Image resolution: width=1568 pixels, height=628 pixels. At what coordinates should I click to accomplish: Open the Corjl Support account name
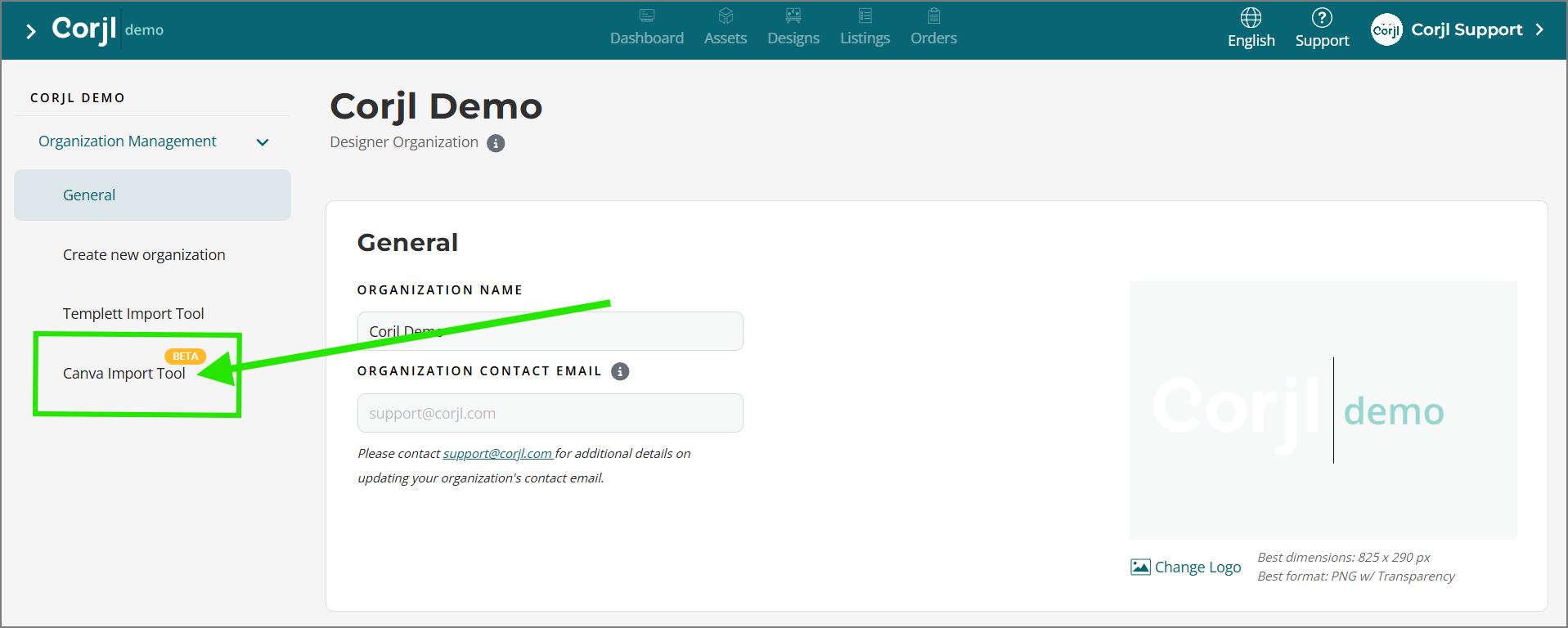point(1467,29)
